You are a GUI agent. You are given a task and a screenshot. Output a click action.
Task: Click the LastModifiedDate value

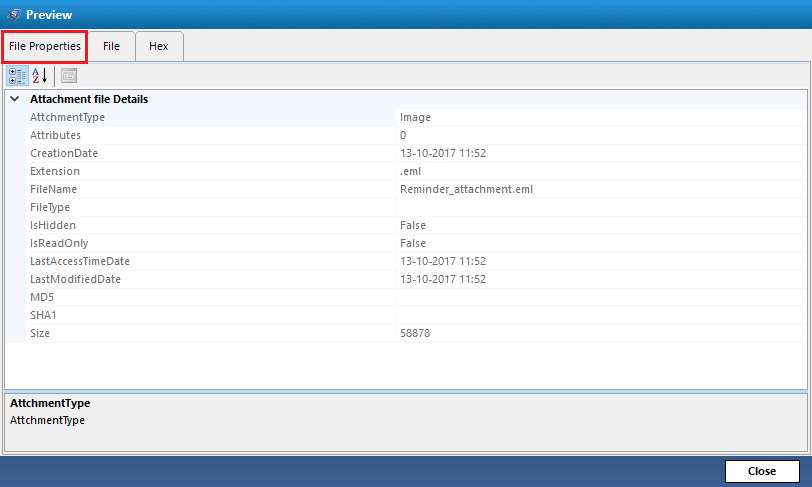click(443, 279)
